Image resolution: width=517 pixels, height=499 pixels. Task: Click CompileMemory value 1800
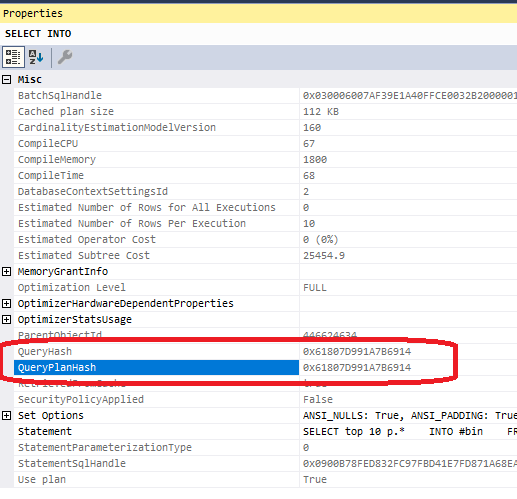coord(315,160)
